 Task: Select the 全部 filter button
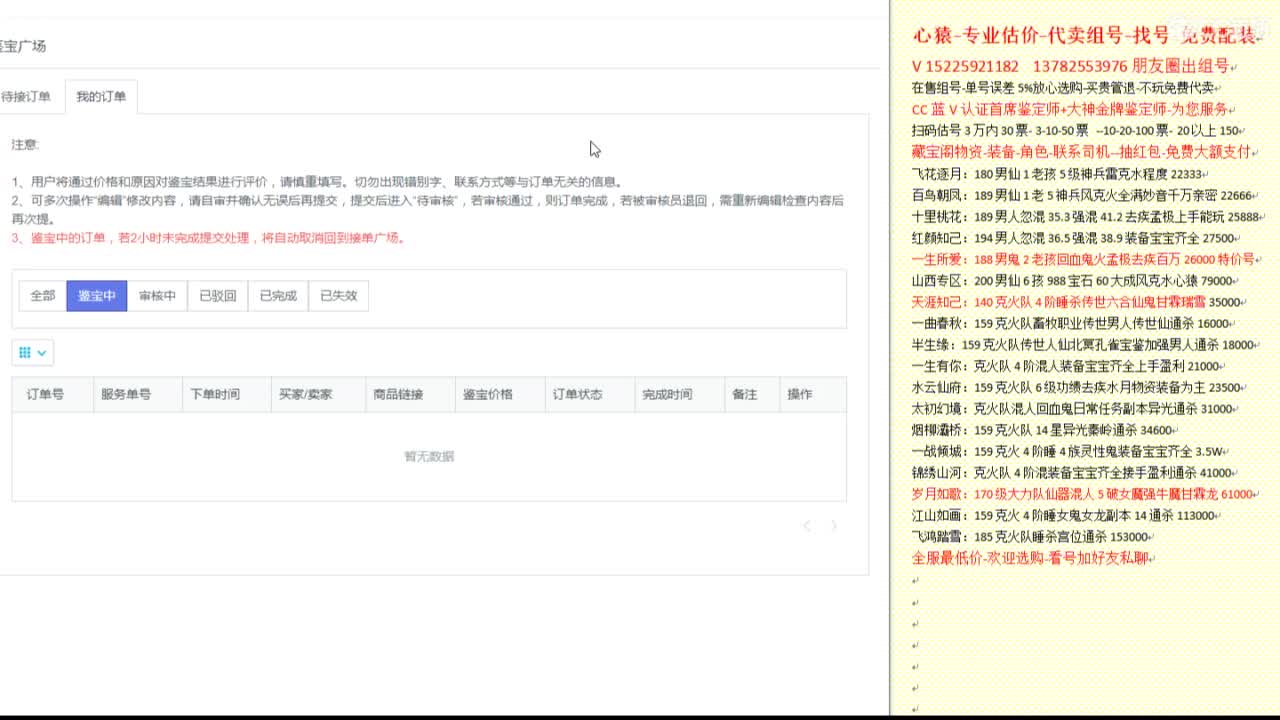(42, 295)
